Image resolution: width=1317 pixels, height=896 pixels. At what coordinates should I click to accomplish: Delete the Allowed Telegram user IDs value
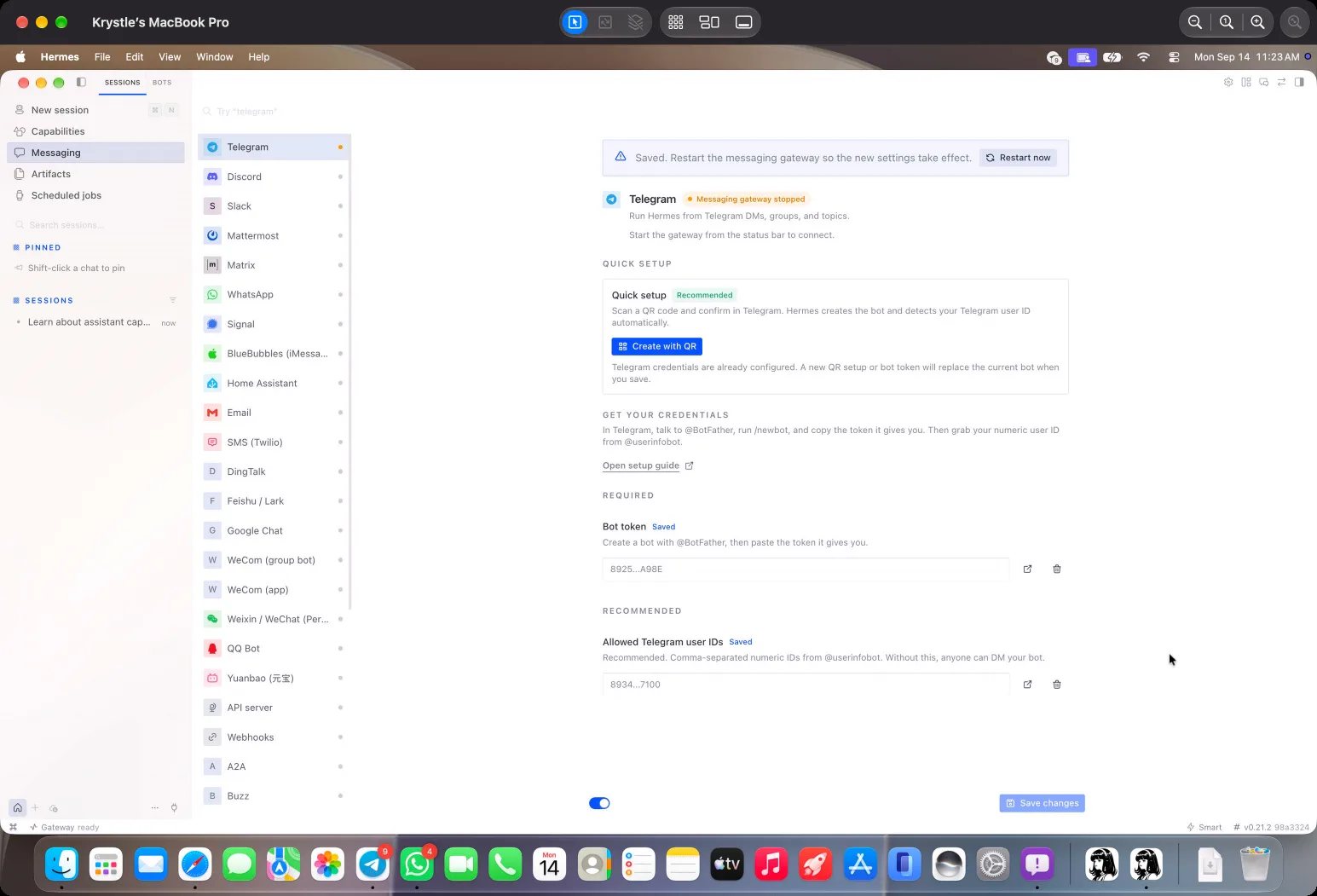[x=1057, y=685]
